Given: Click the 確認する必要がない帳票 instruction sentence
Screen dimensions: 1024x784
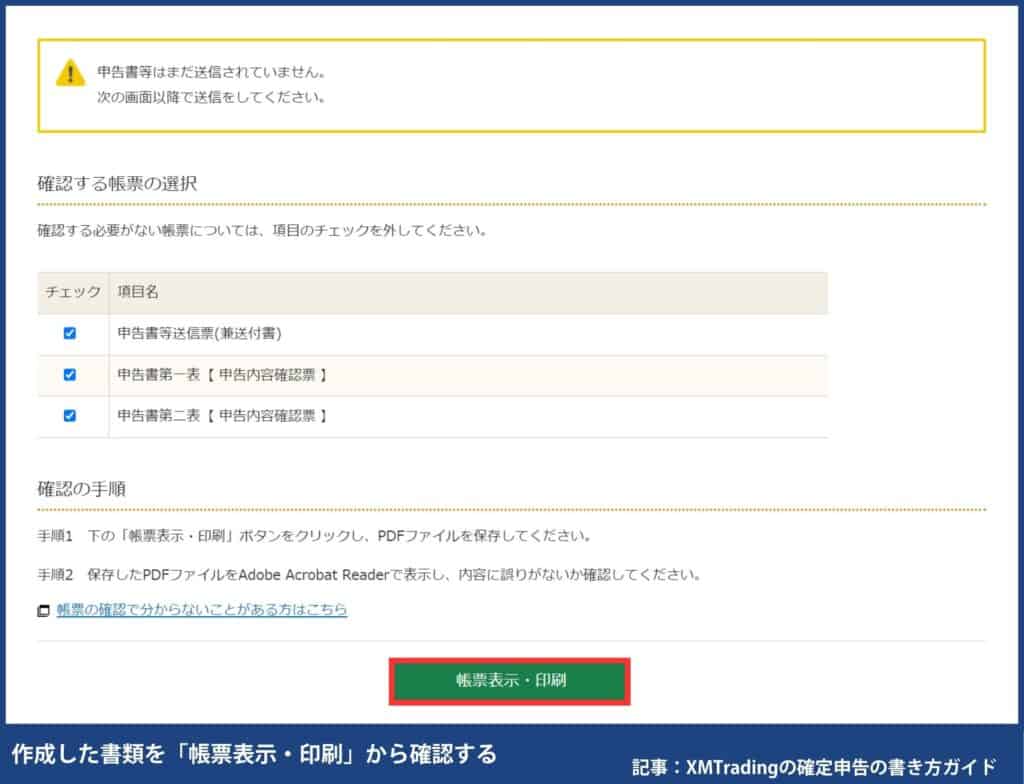Looking at the screenshot, I should [262, 231].
